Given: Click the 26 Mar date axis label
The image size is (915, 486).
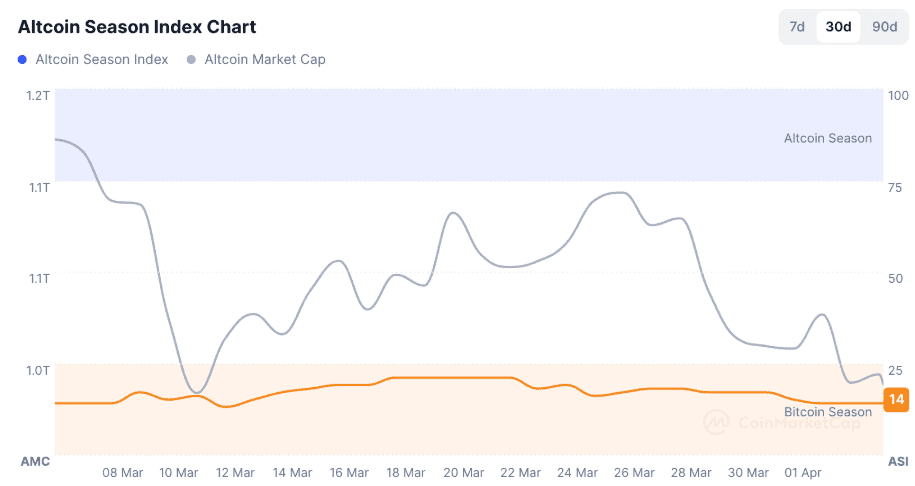Looking at the screenshot, I should pyautogui.click(x=634, y=472).
